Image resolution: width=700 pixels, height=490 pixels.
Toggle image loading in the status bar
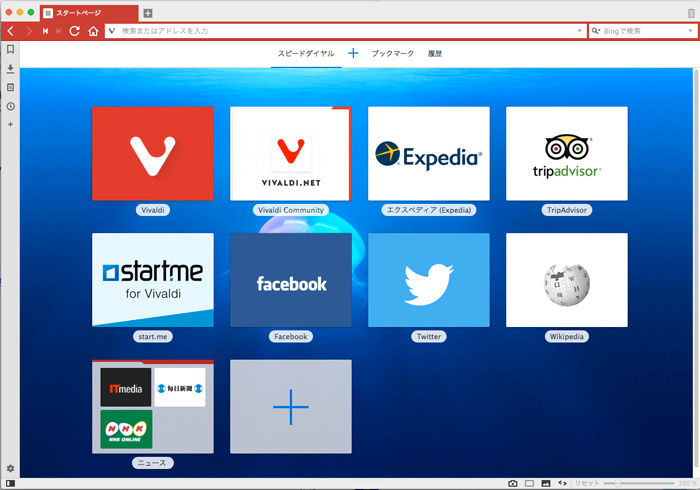[546, 483]
